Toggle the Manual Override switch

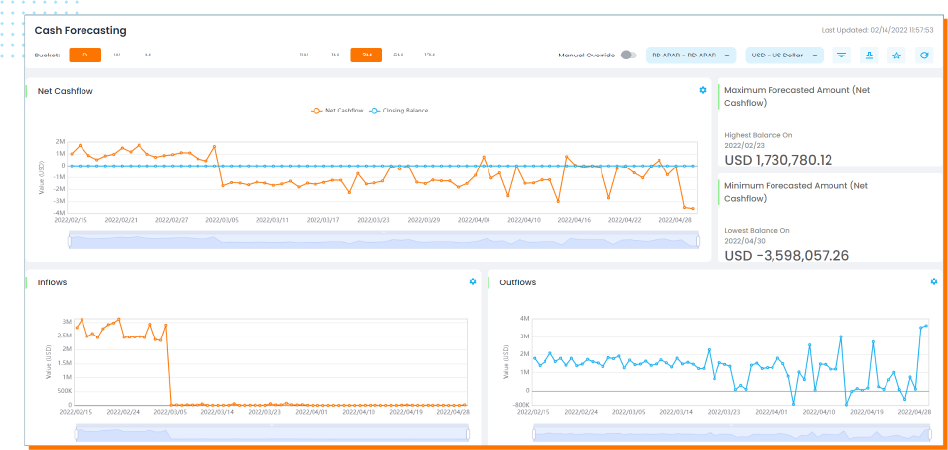pos(629,55)
